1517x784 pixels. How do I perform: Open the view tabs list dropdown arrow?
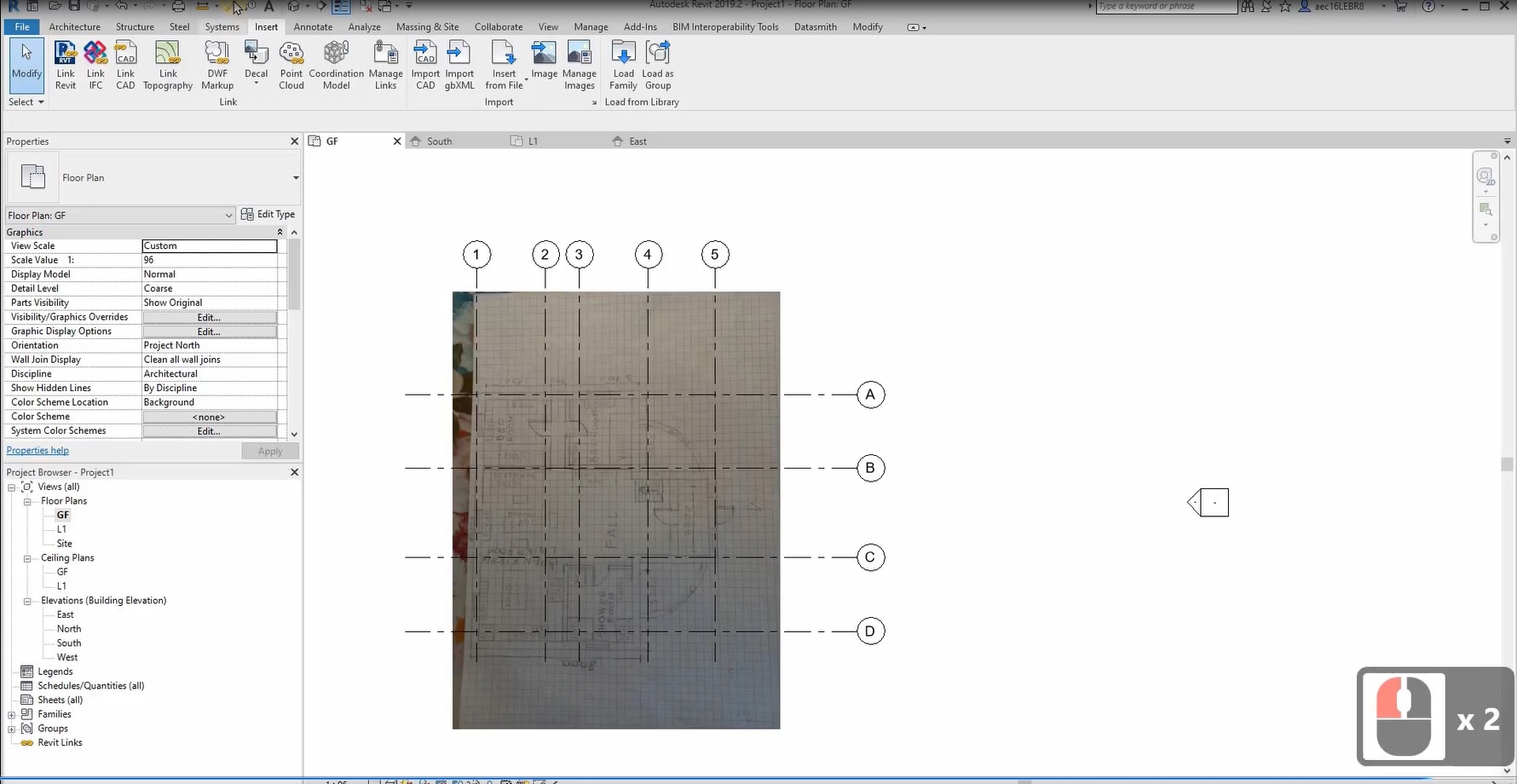(x=1507, y=141)
